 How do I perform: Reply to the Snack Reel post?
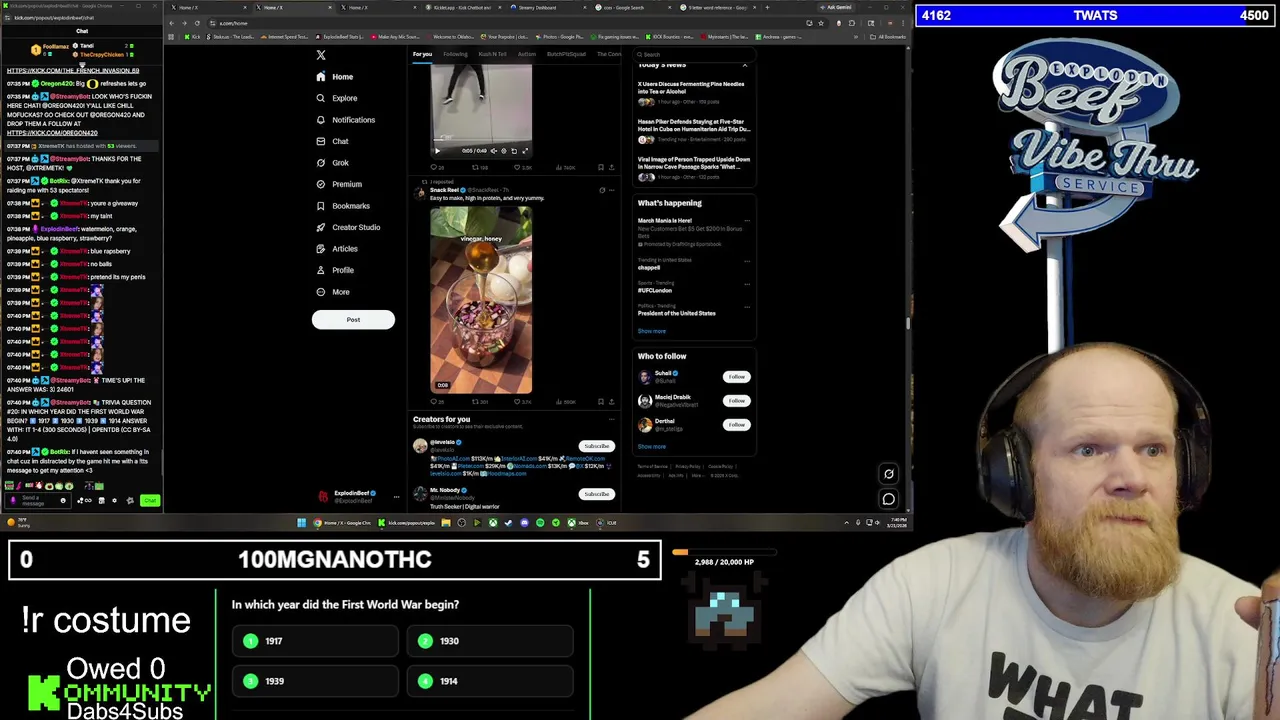coord(437,402)
